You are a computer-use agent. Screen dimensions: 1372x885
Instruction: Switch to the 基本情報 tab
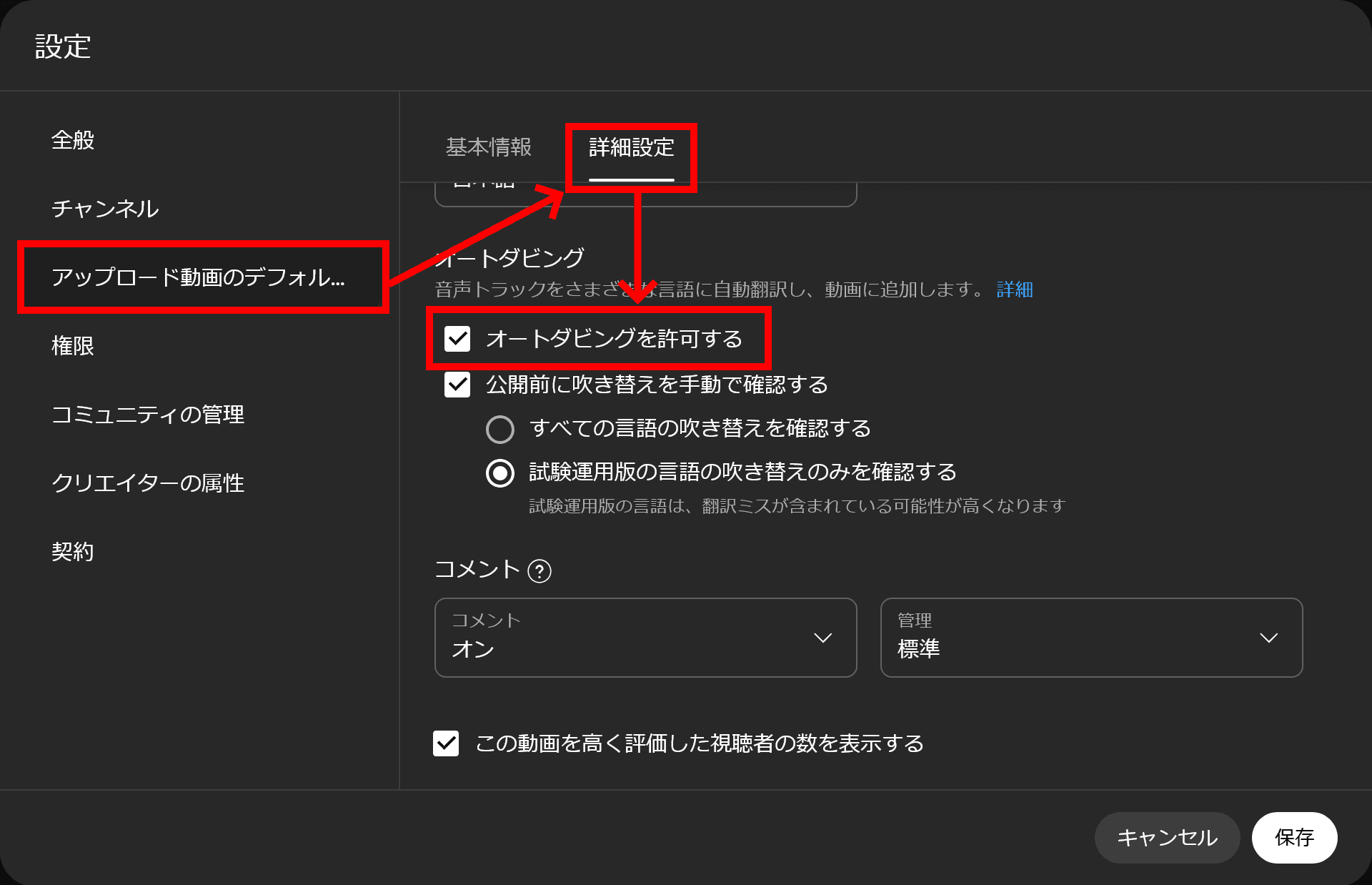click(489, 147)
